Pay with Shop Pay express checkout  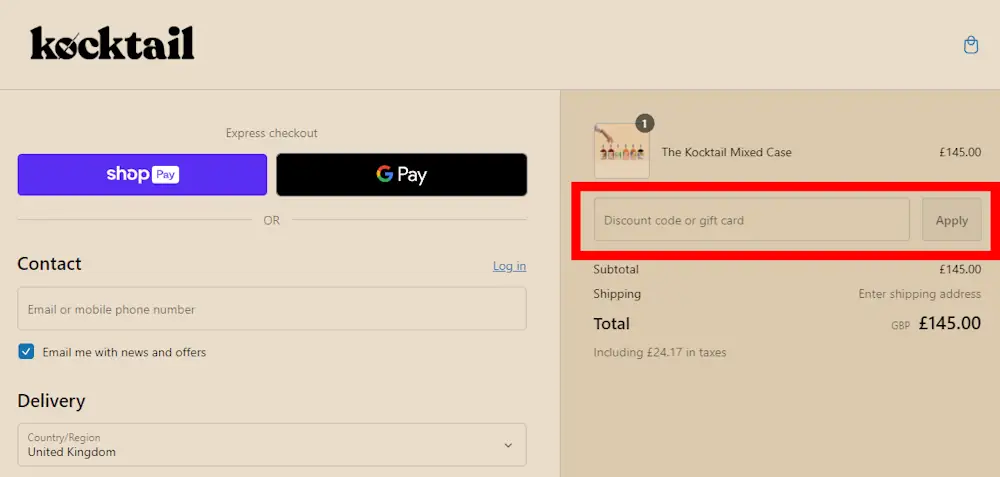(x=142, y=175)
